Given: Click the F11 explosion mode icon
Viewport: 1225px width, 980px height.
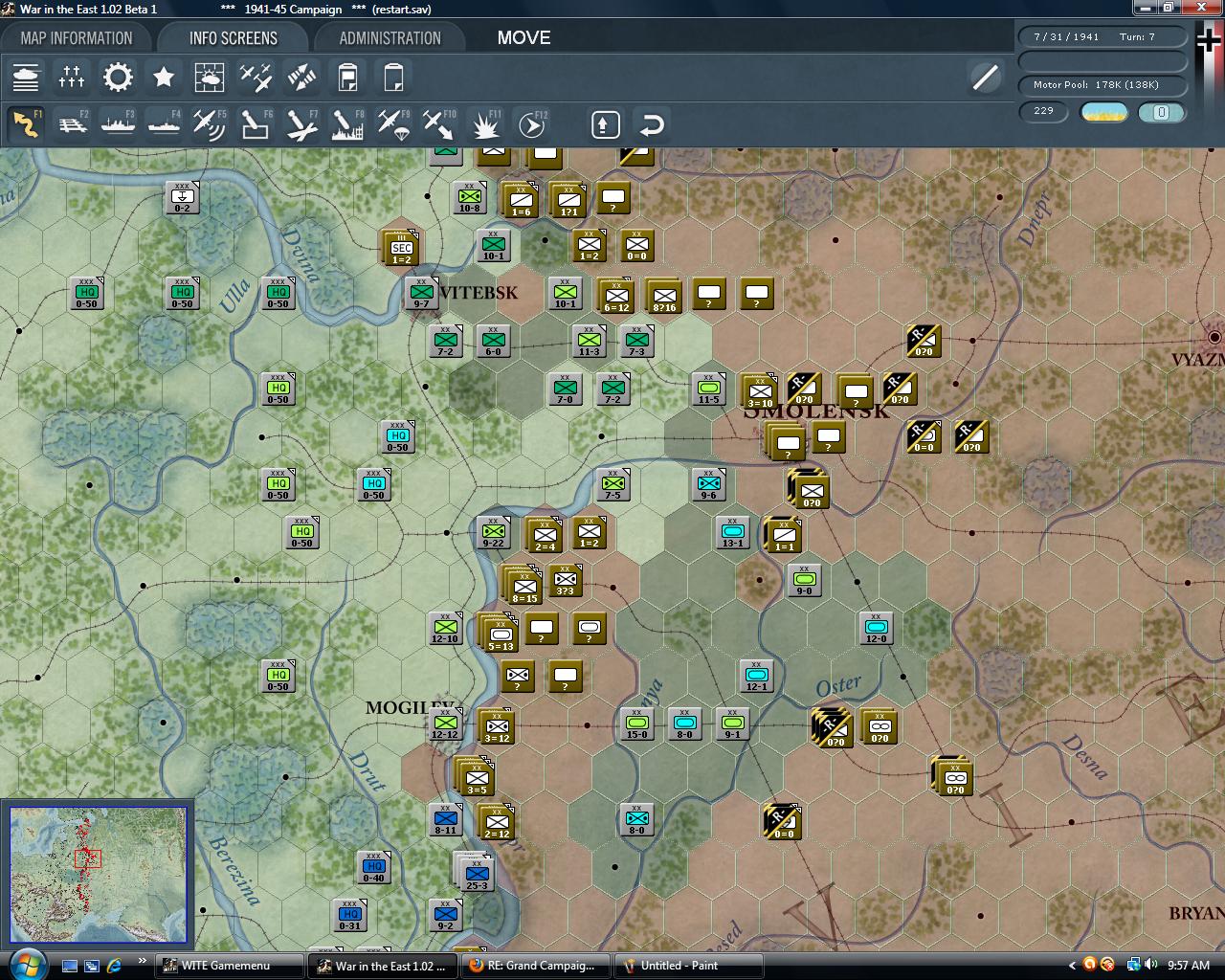Looking at the screenshot, I should pos(485,124).
